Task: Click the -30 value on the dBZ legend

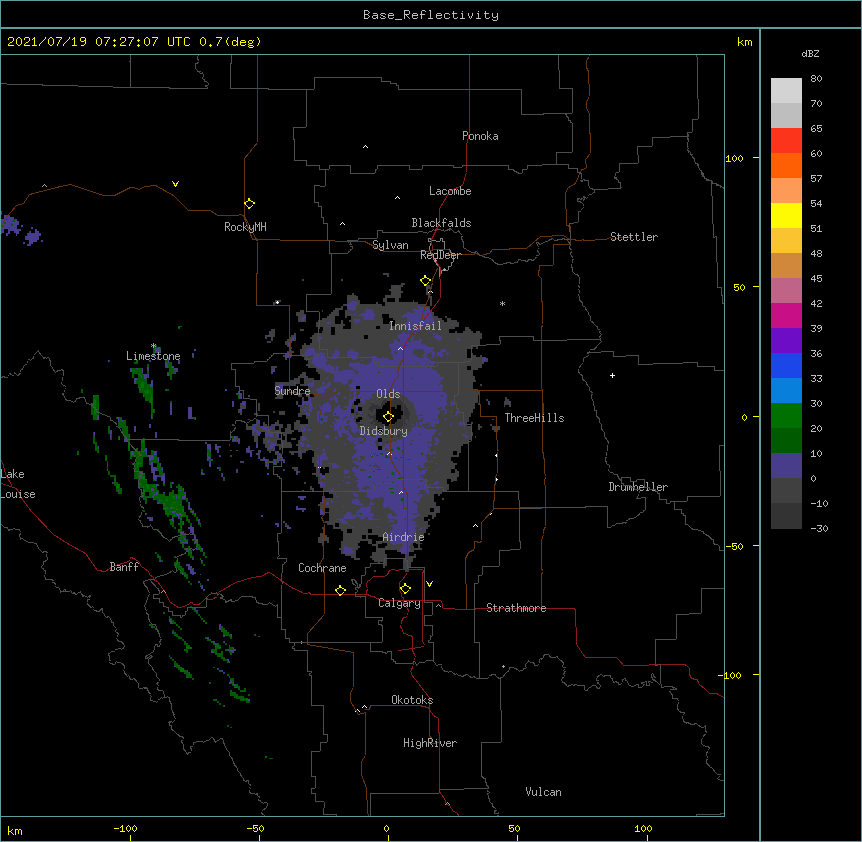Action: (819, 529)
